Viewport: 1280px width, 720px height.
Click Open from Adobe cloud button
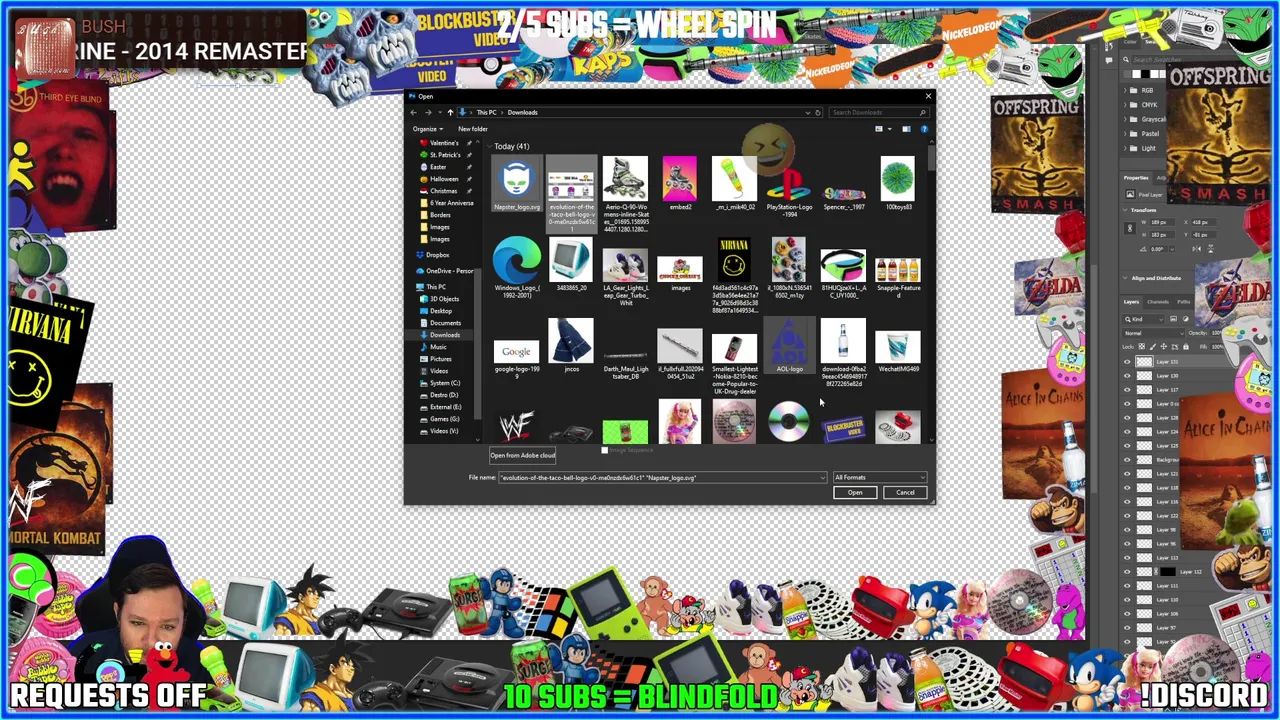(522, 456)
